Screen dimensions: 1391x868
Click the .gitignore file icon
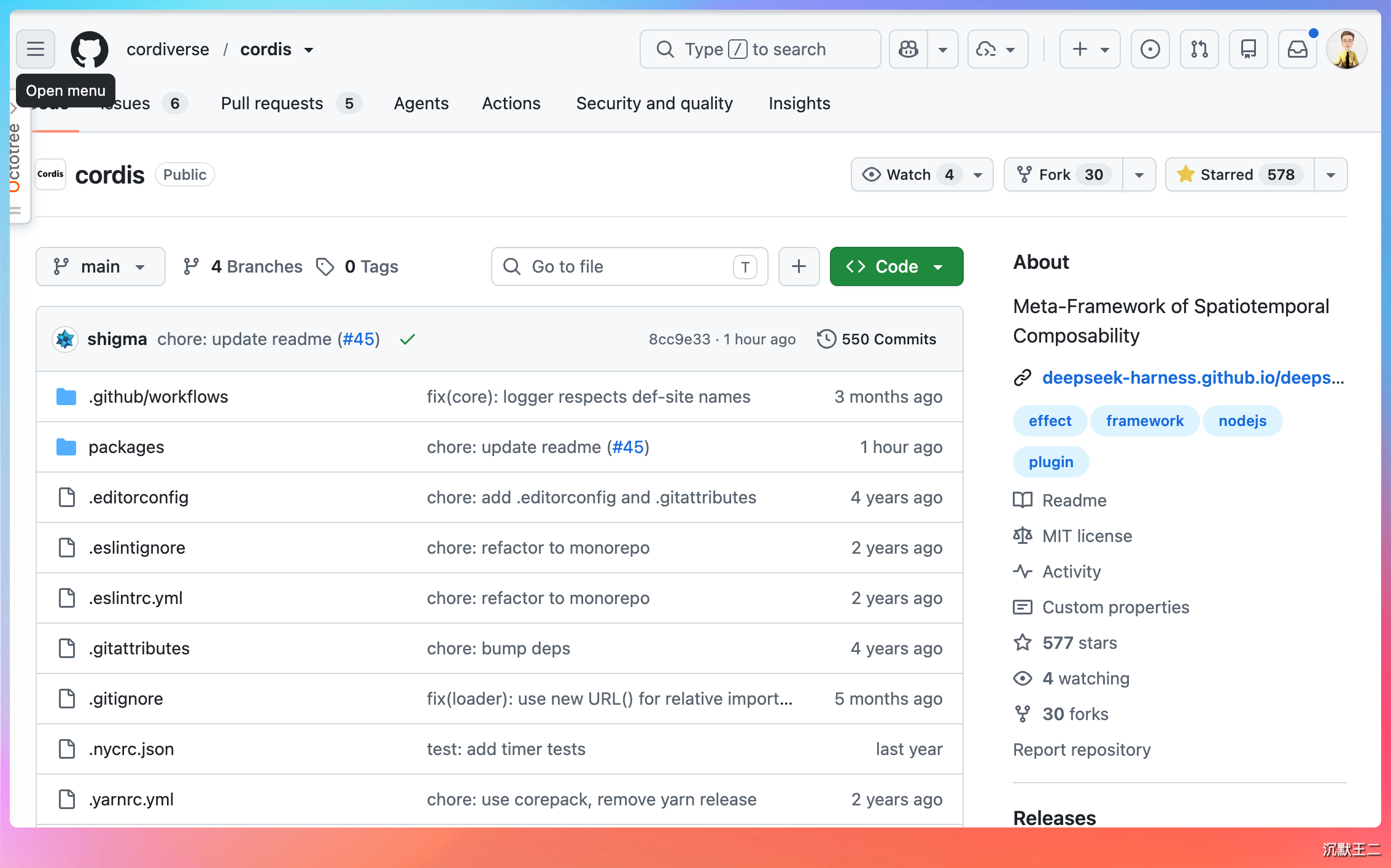[x=66, y=699]
